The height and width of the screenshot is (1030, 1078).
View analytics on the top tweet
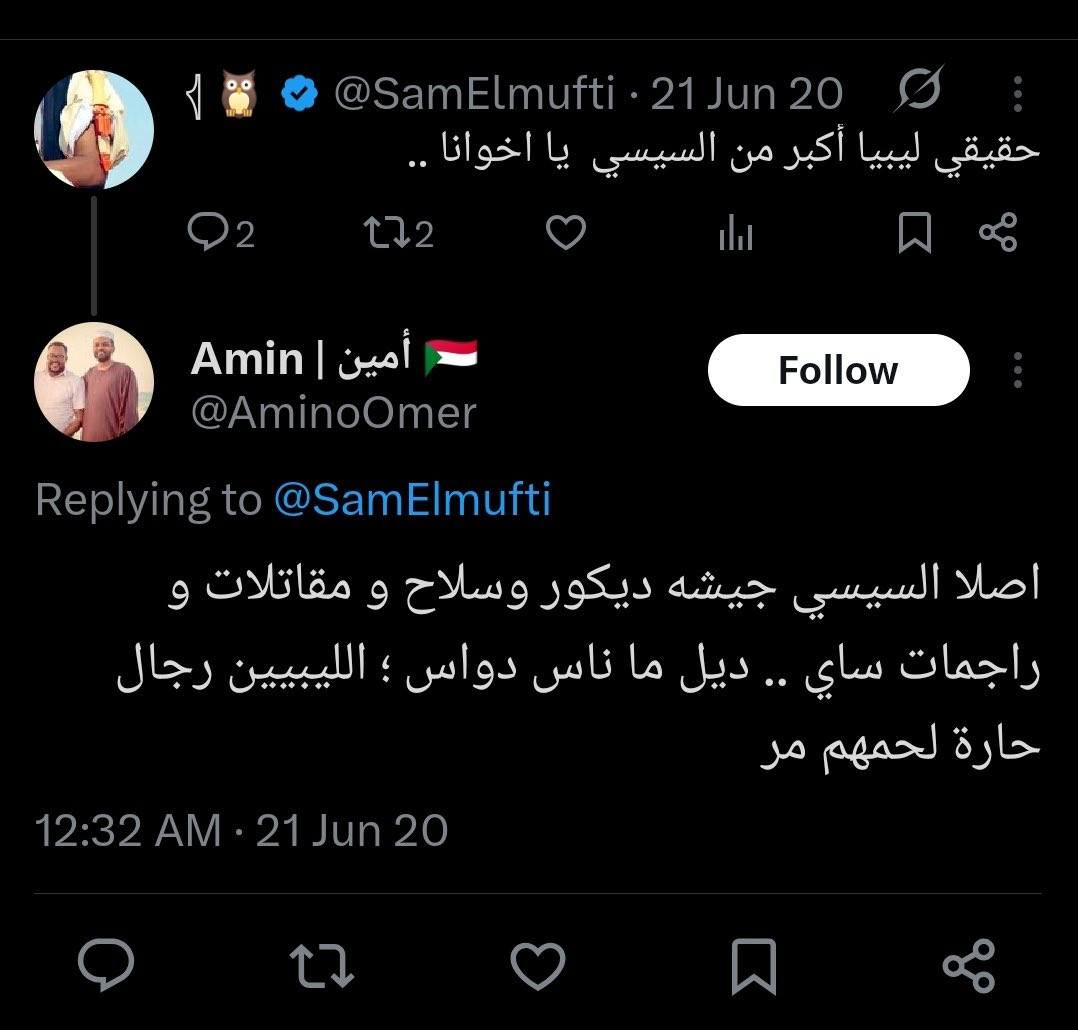tap(735, 233)
